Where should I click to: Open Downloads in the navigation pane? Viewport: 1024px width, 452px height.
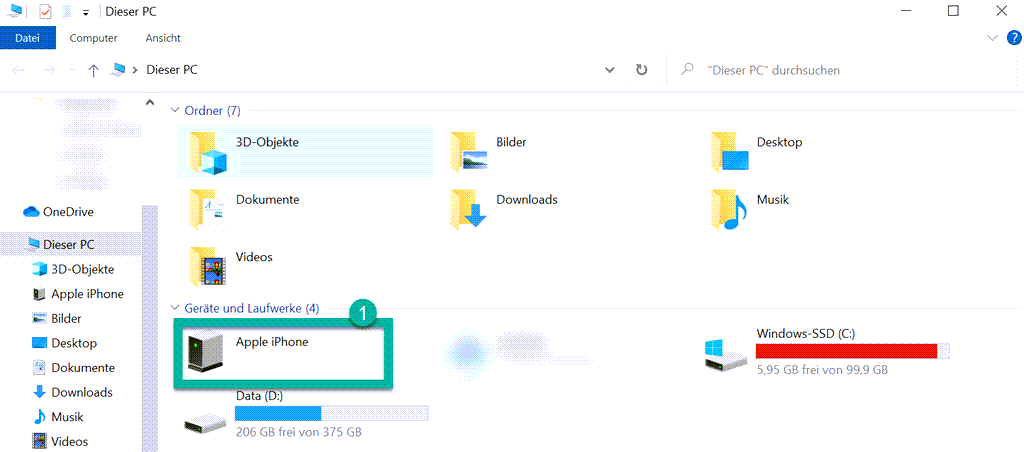pos(70,393)
